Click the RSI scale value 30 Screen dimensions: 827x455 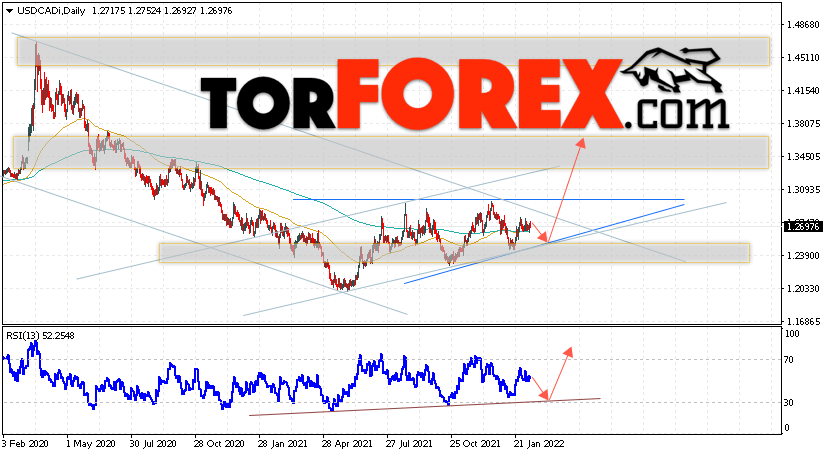pos(789,403)
